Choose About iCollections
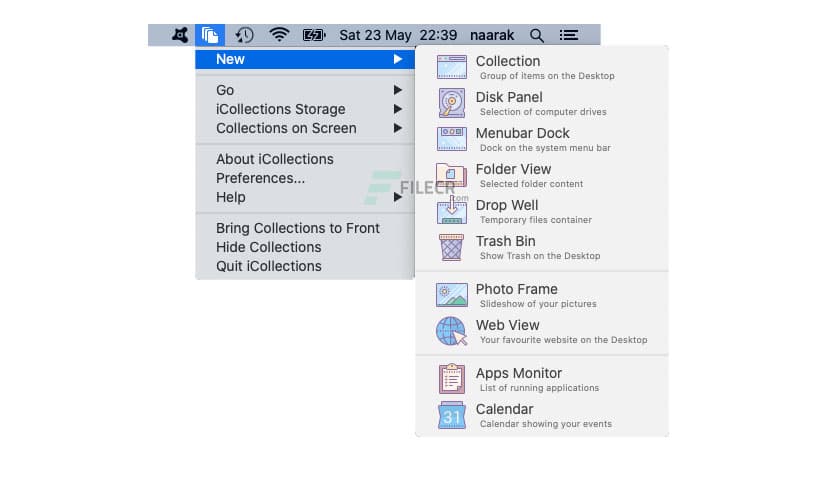The image size is (836, 484). coord(305,159)
